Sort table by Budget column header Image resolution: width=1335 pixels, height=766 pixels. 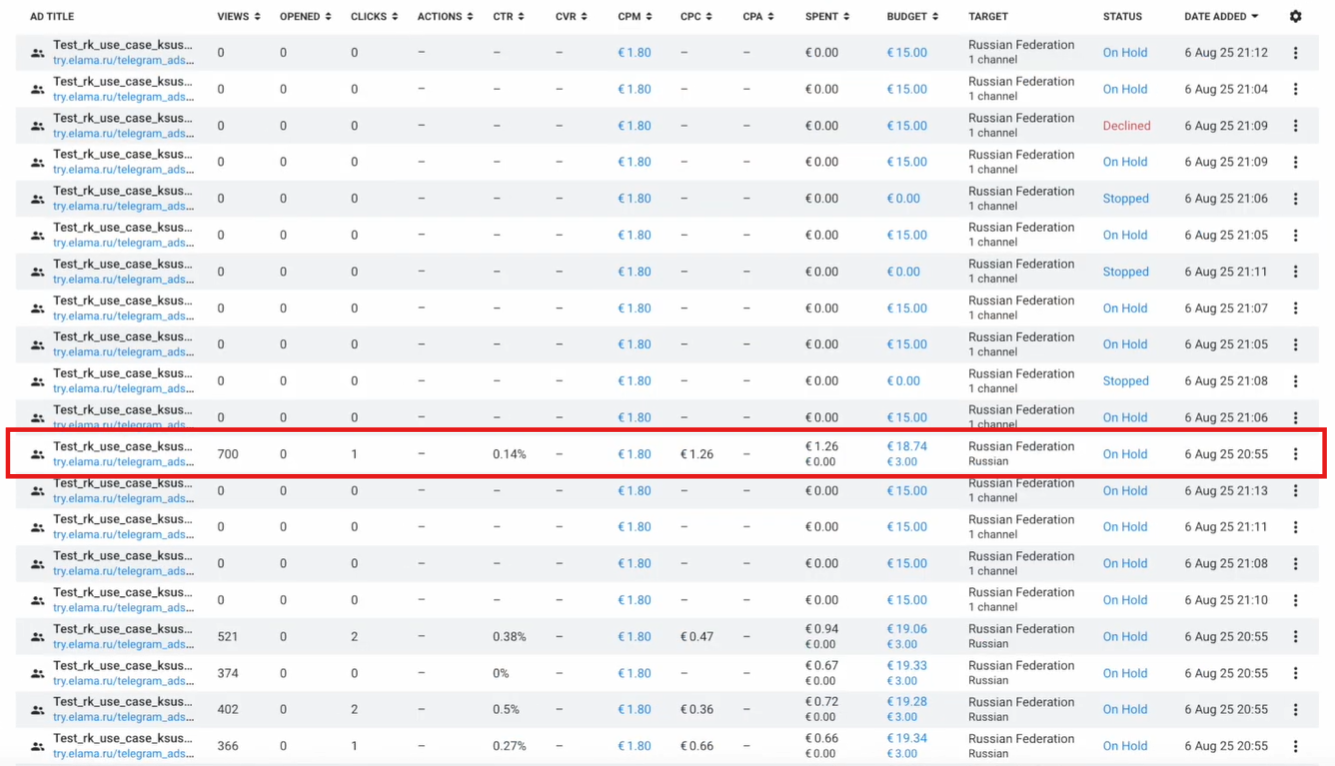coord(911,17)
